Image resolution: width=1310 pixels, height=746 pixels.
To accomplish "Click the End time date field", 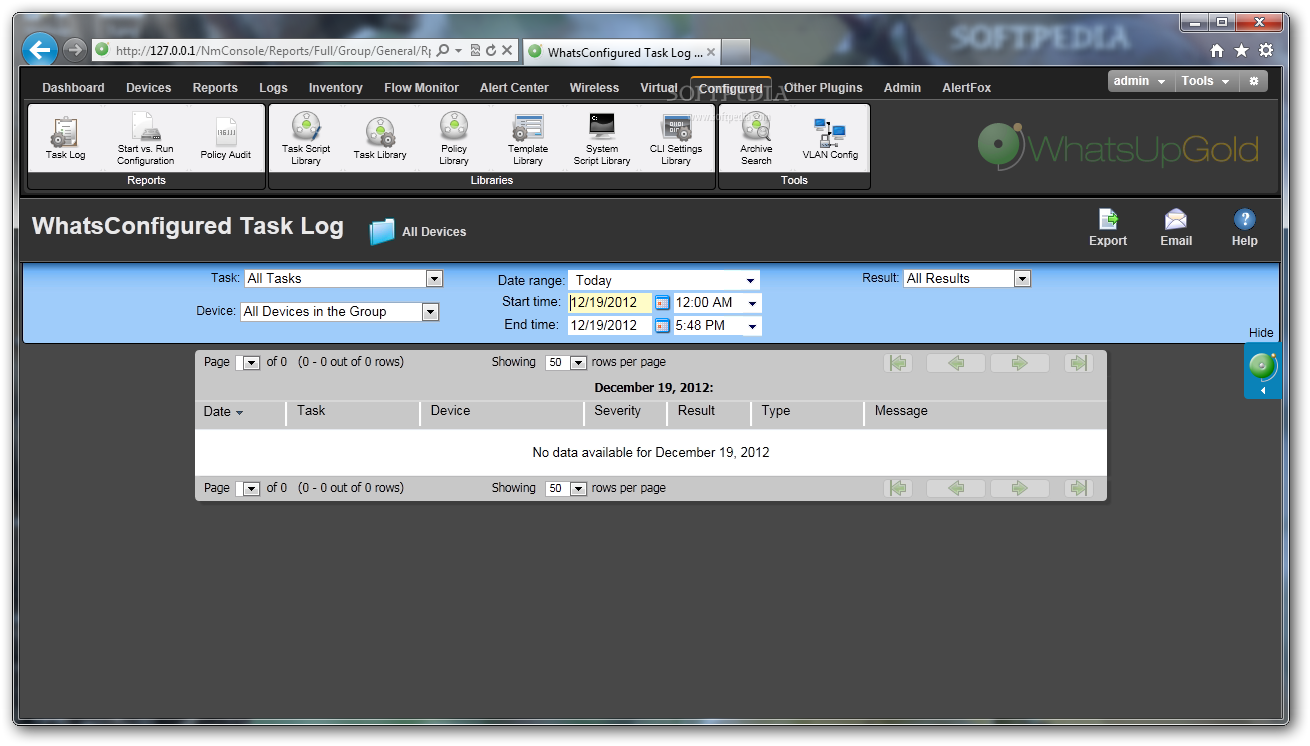I will (610, 326).
